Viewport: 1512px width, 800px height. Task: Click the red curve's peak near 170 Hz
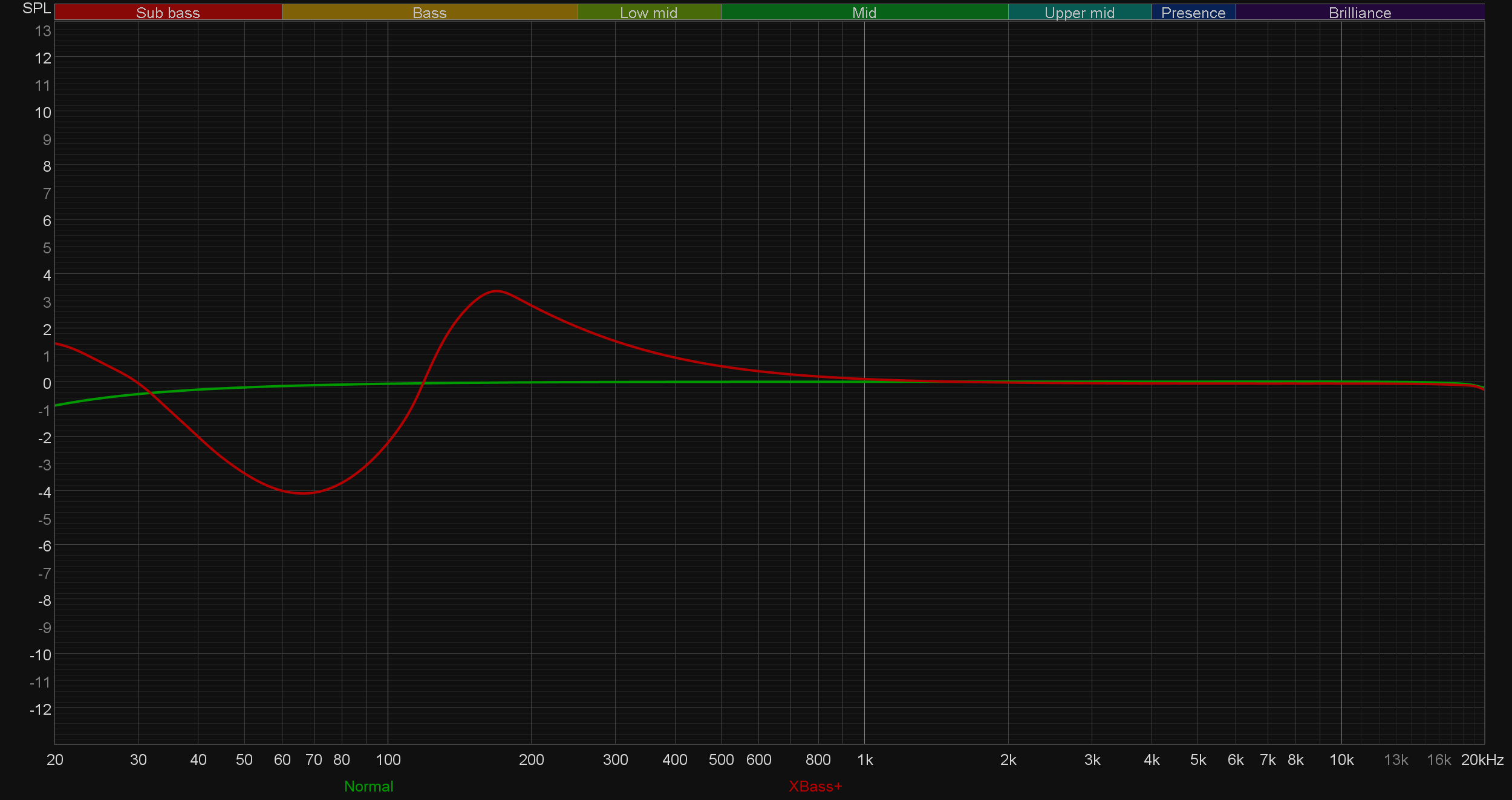click(496, 291)
